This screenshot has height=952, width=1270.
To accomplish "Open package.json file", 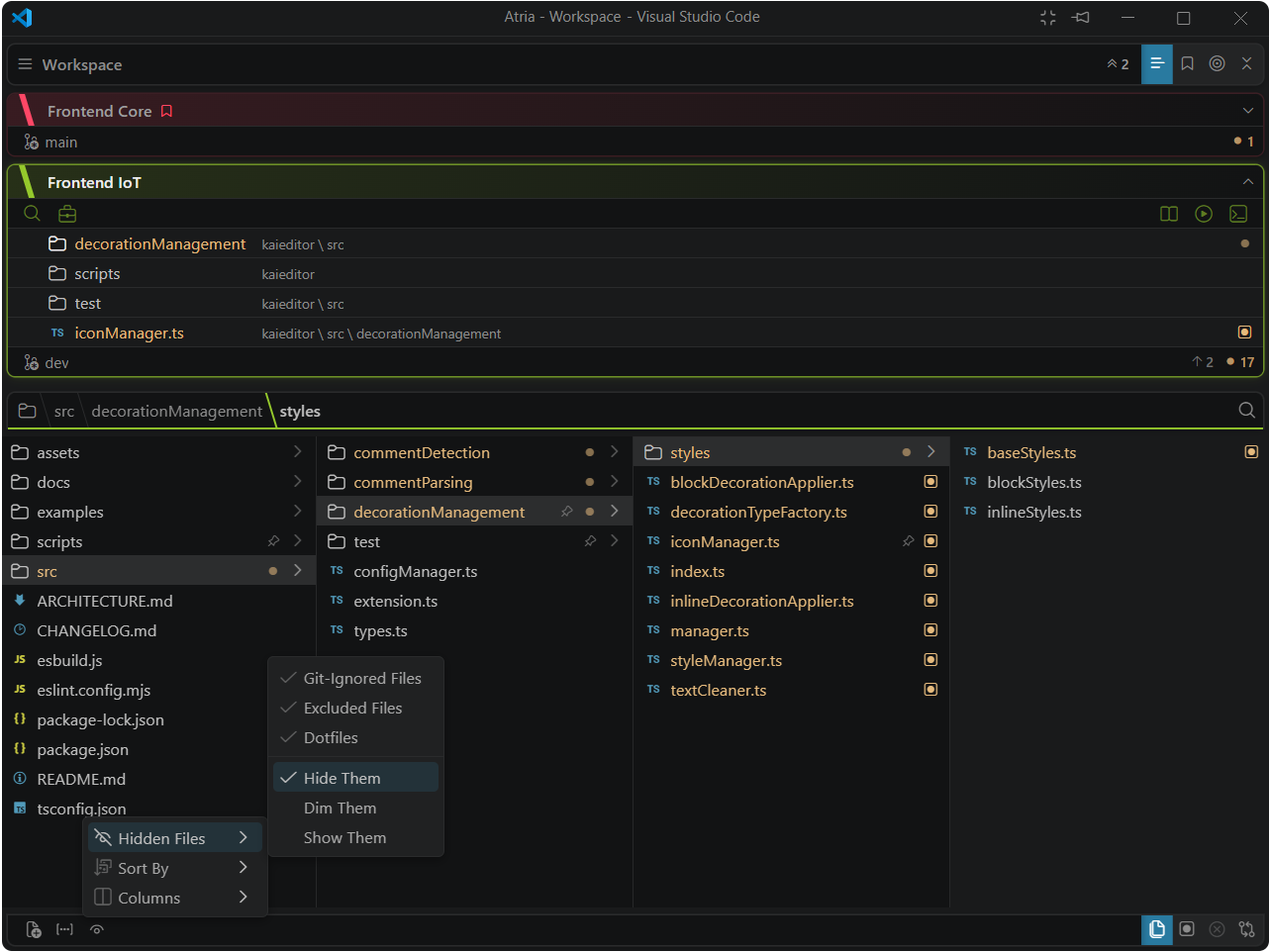I will [x=83, y=750].
